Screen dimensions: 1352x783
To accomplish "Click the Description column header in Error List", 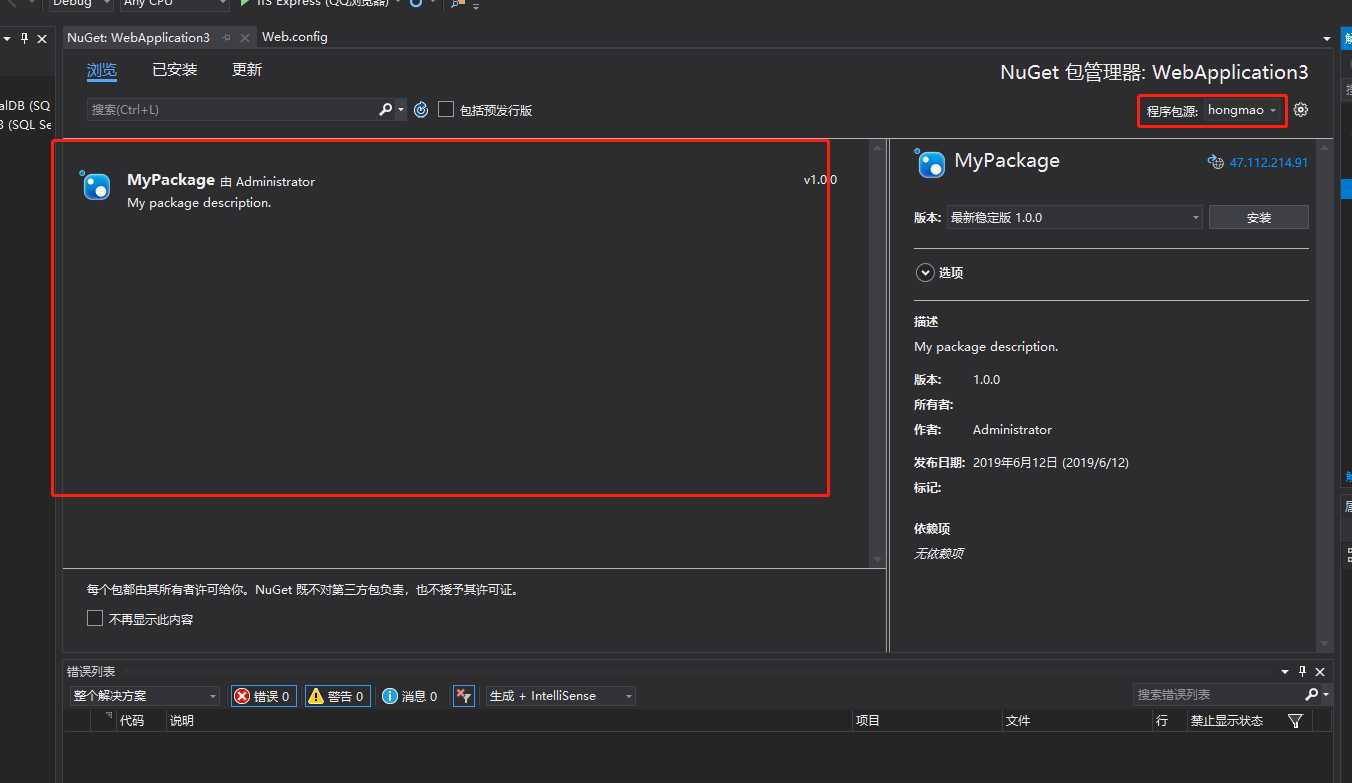I will (x=182, y=721).
